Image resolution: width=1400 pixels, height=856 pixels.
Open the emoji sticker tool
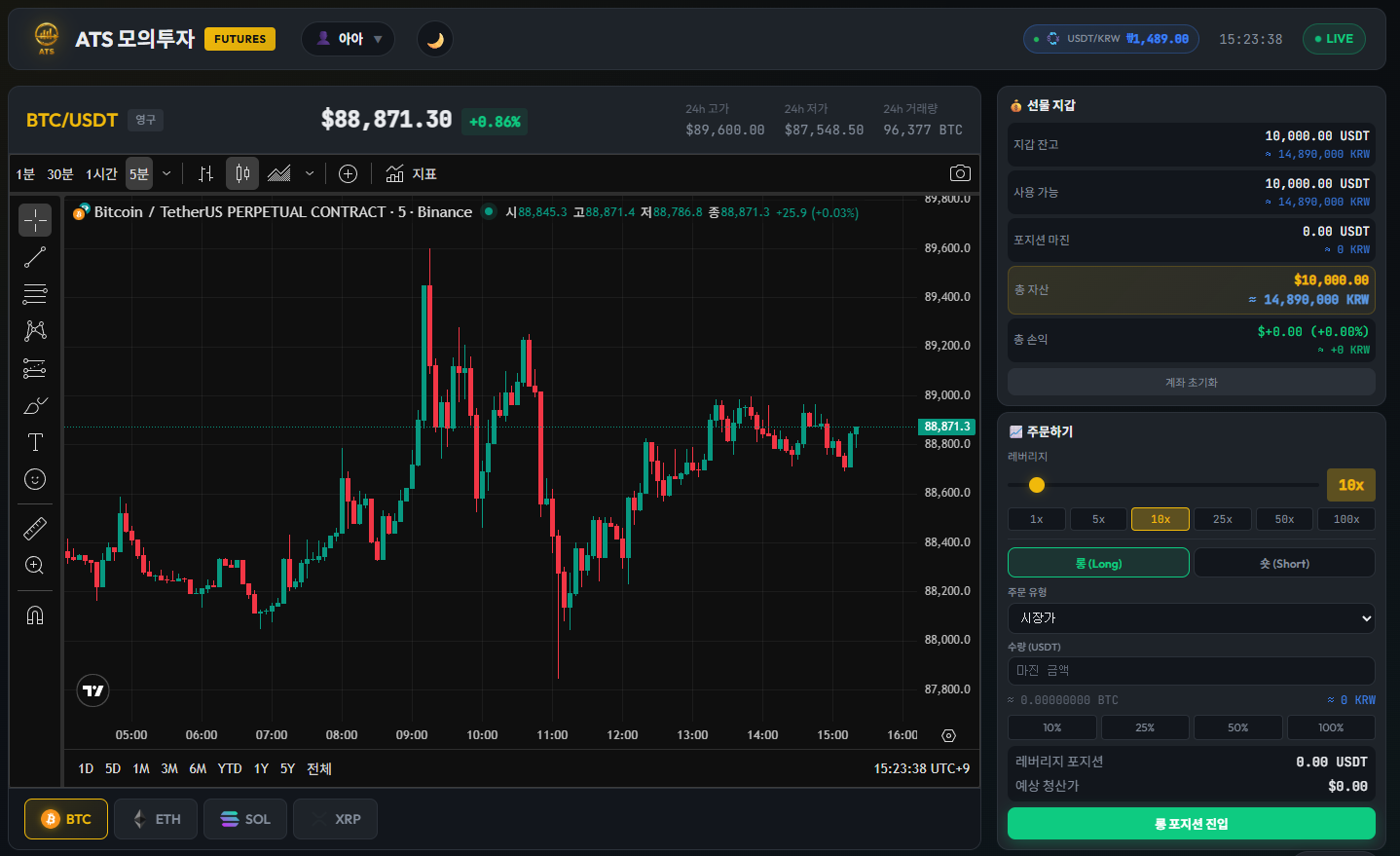35,479
